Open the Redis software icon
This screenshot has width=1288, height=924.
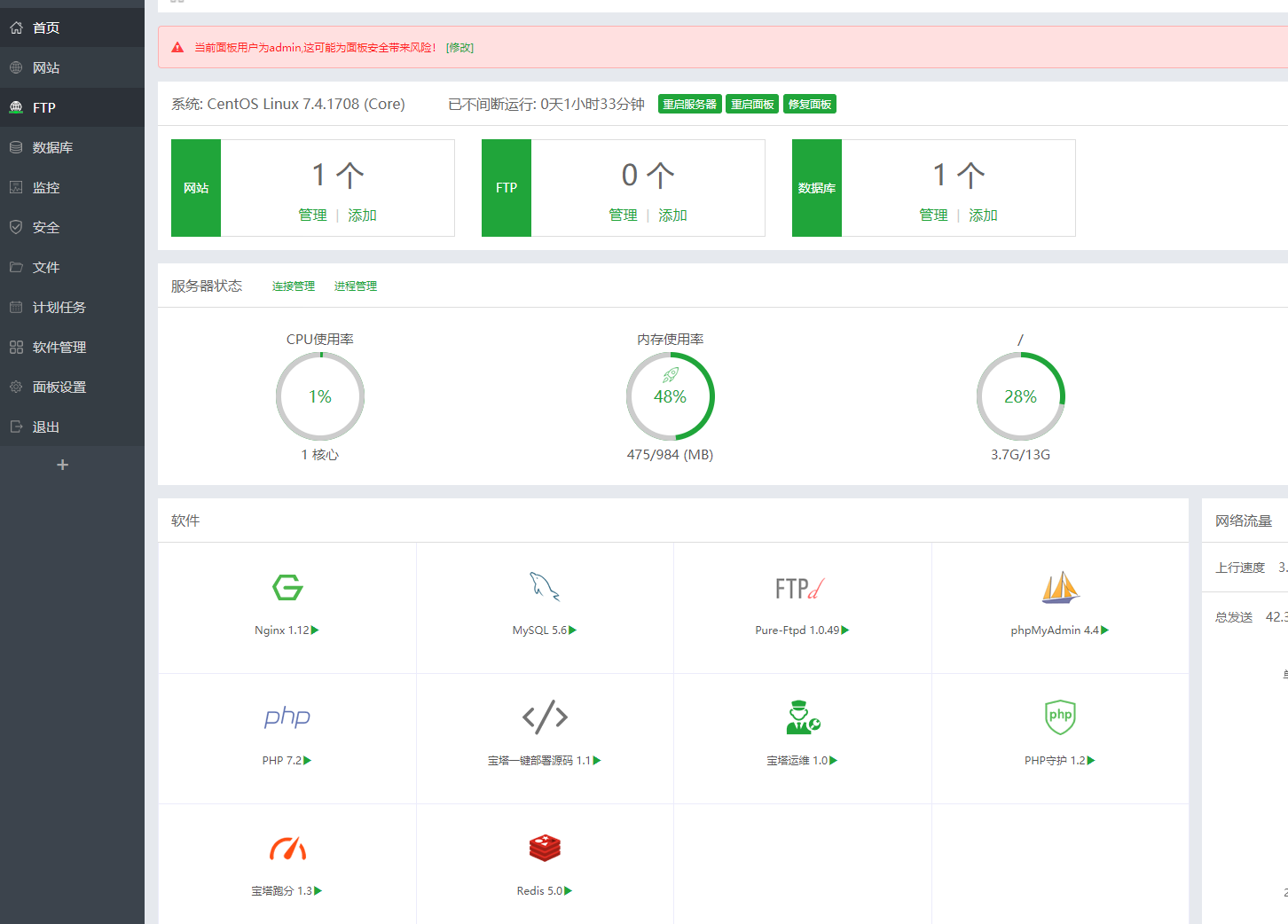pyautogui.click(x=545, y=848)
